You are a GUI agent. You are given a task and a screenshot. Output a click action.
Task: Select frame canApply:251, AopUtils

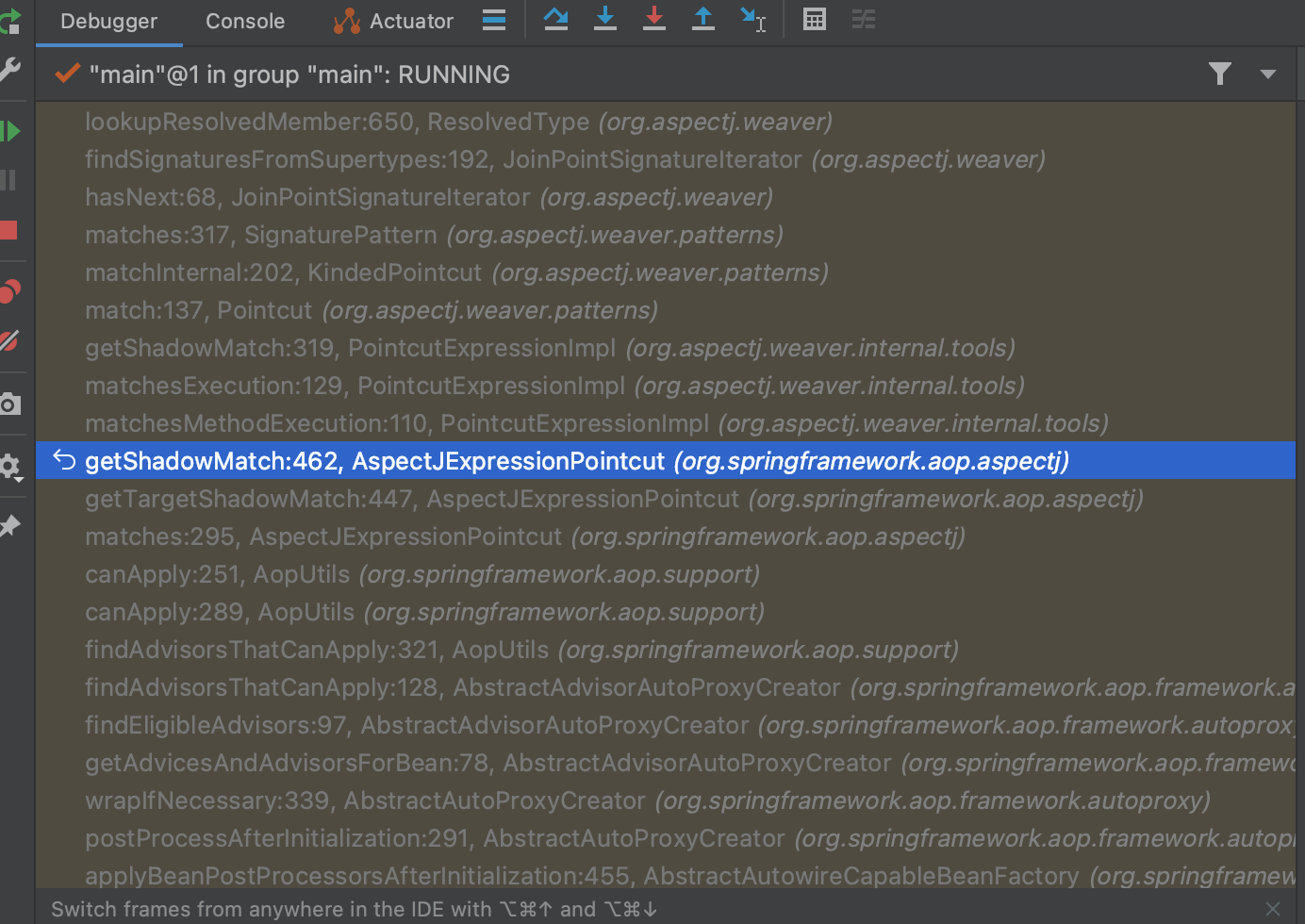(x=665, y=574)
